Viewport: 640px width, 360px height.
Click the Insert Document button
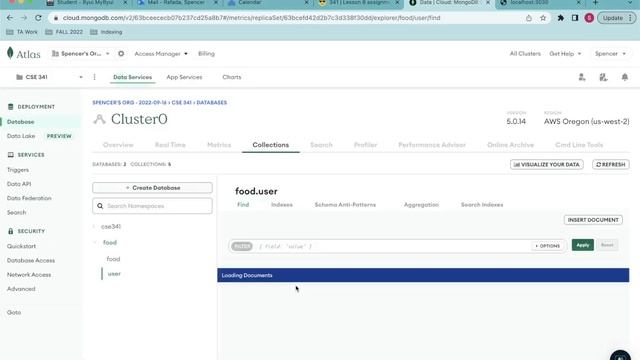(x=593, y=220)
